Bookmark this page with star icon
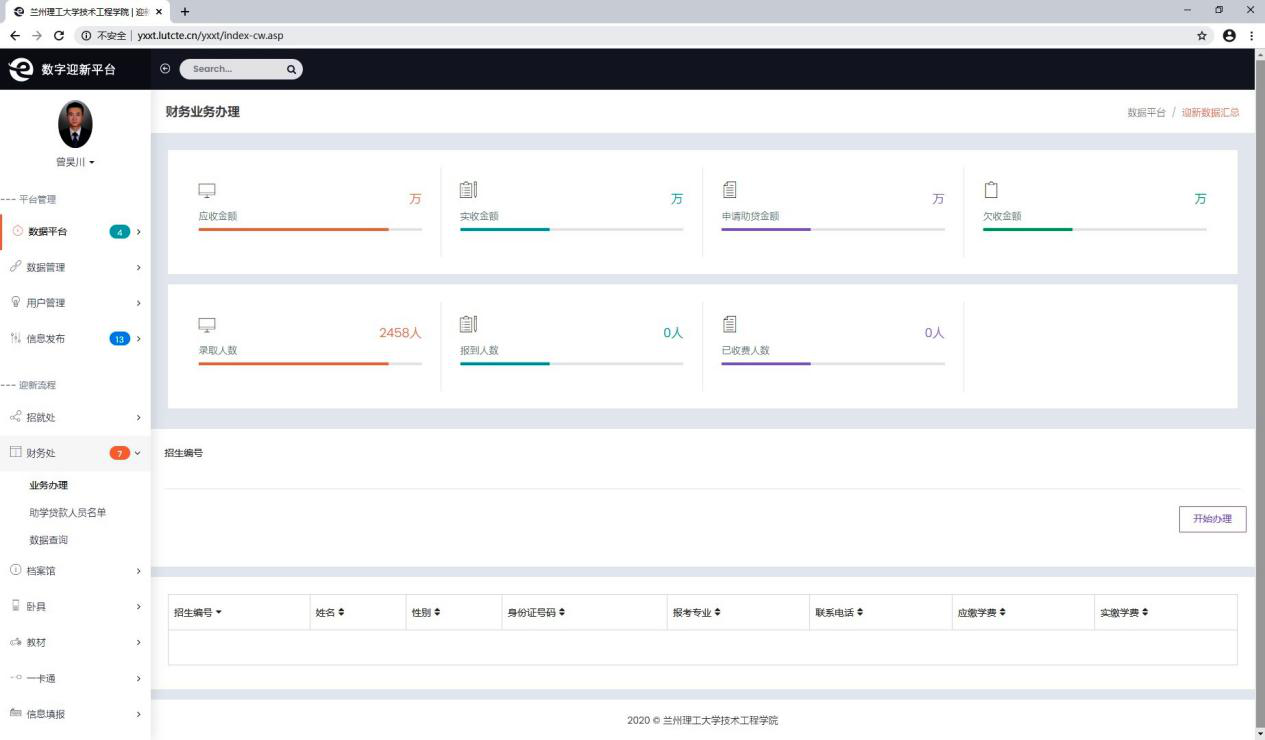 (1202, 35)
